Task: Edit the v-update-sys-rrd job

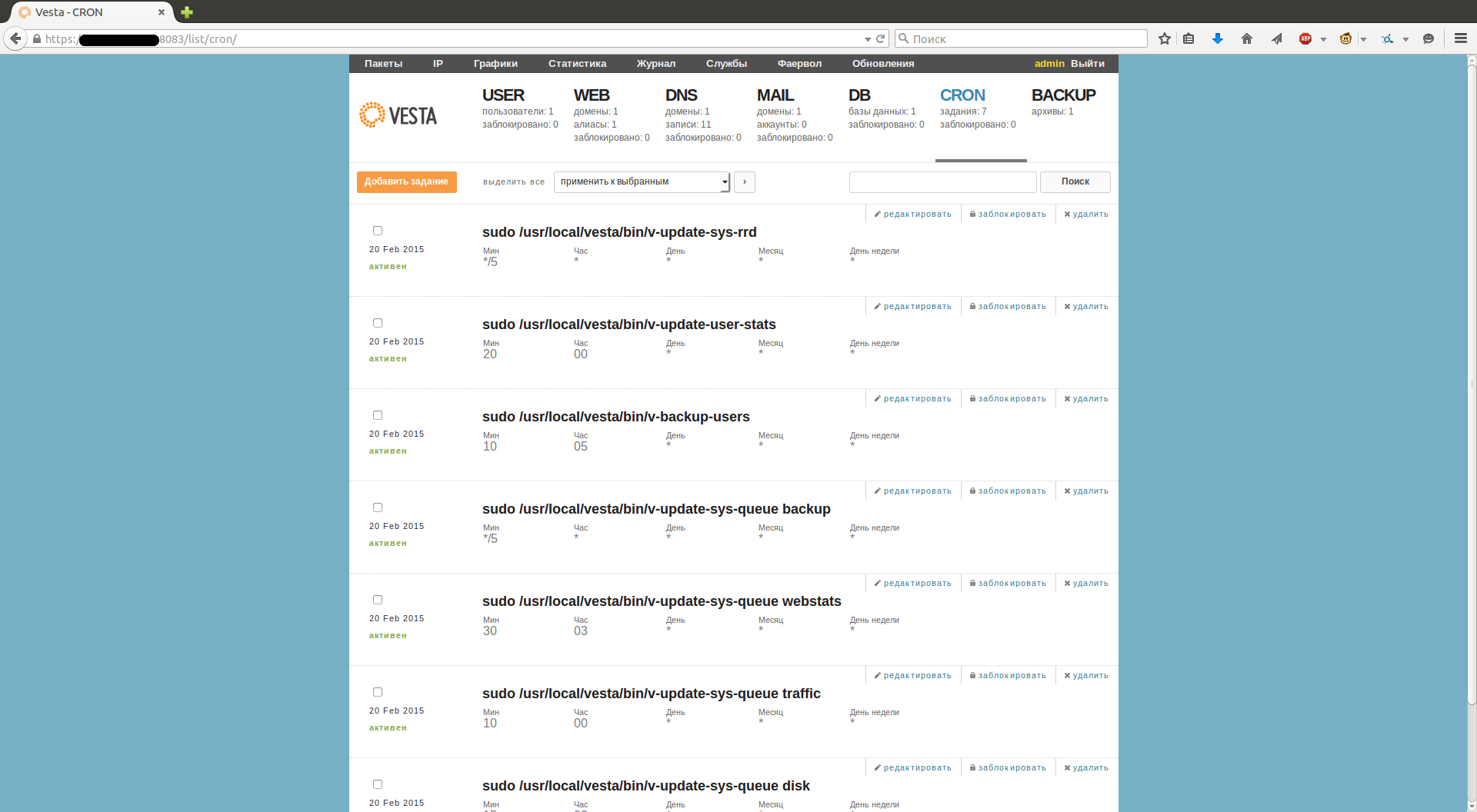Action: (913, 215)
